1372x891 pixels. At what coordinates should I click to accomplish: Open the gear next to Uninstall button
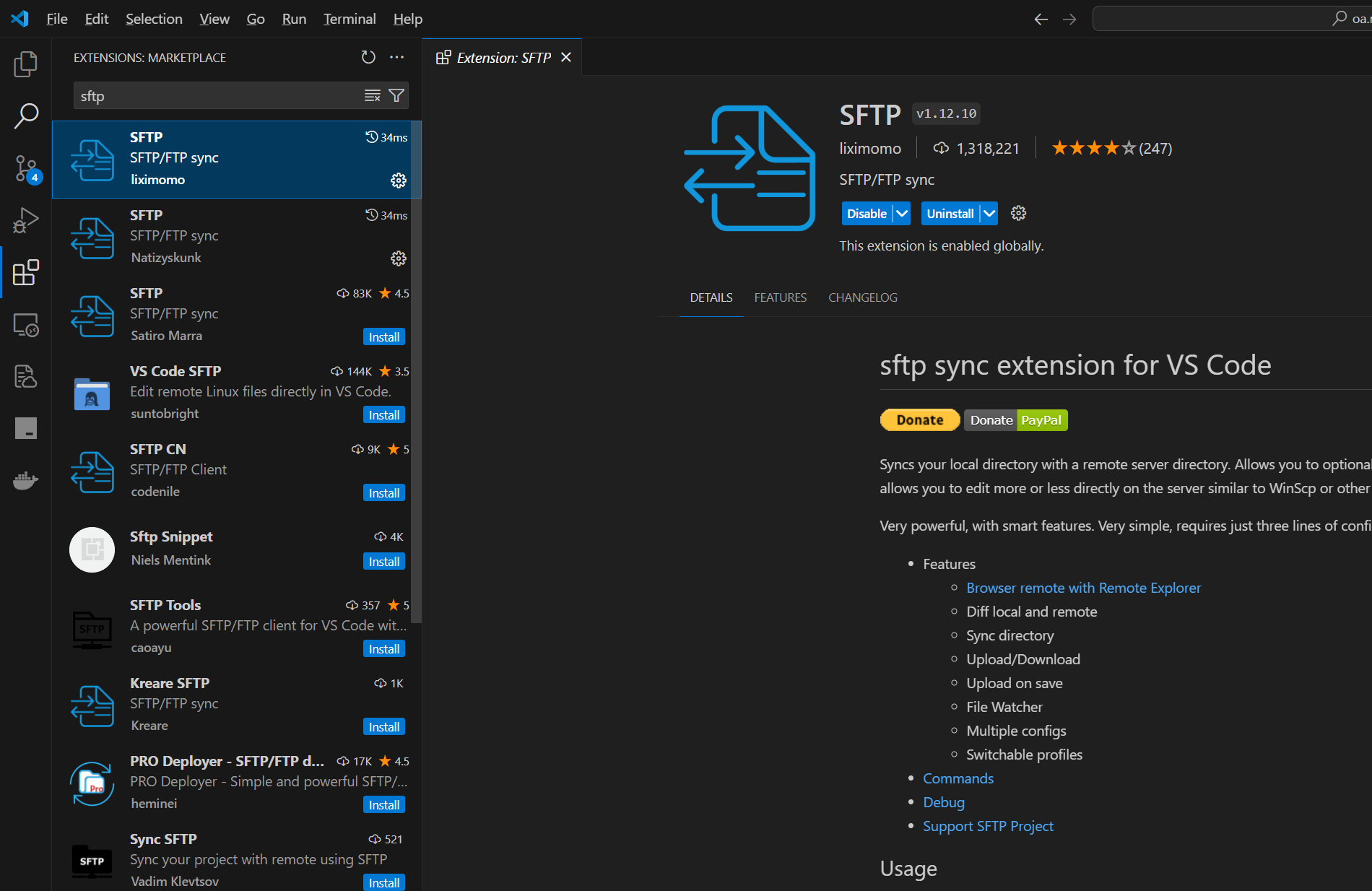tap(1018, 213)
